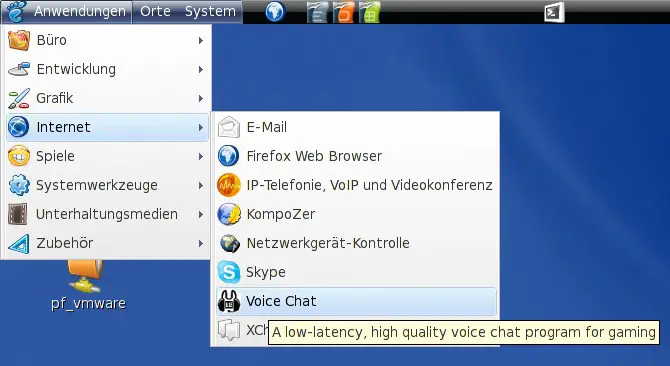
Task: Click the E-Mail envelope icon
Action: 229,127
